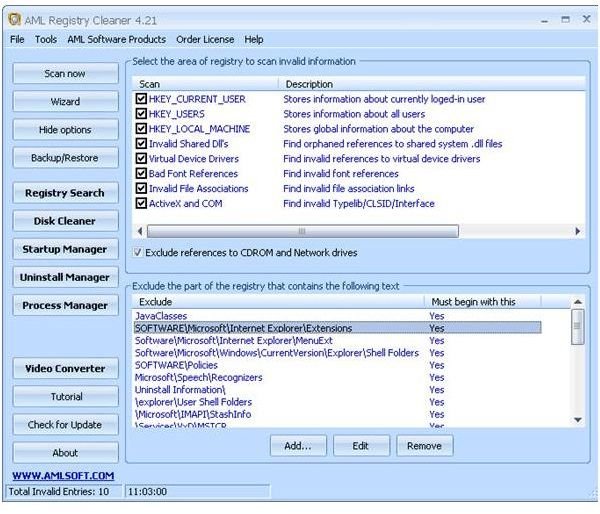Uncheck the ActiveX and COM checkbox
This screenshot has width=600, height=514.
(x=141, y=203)
